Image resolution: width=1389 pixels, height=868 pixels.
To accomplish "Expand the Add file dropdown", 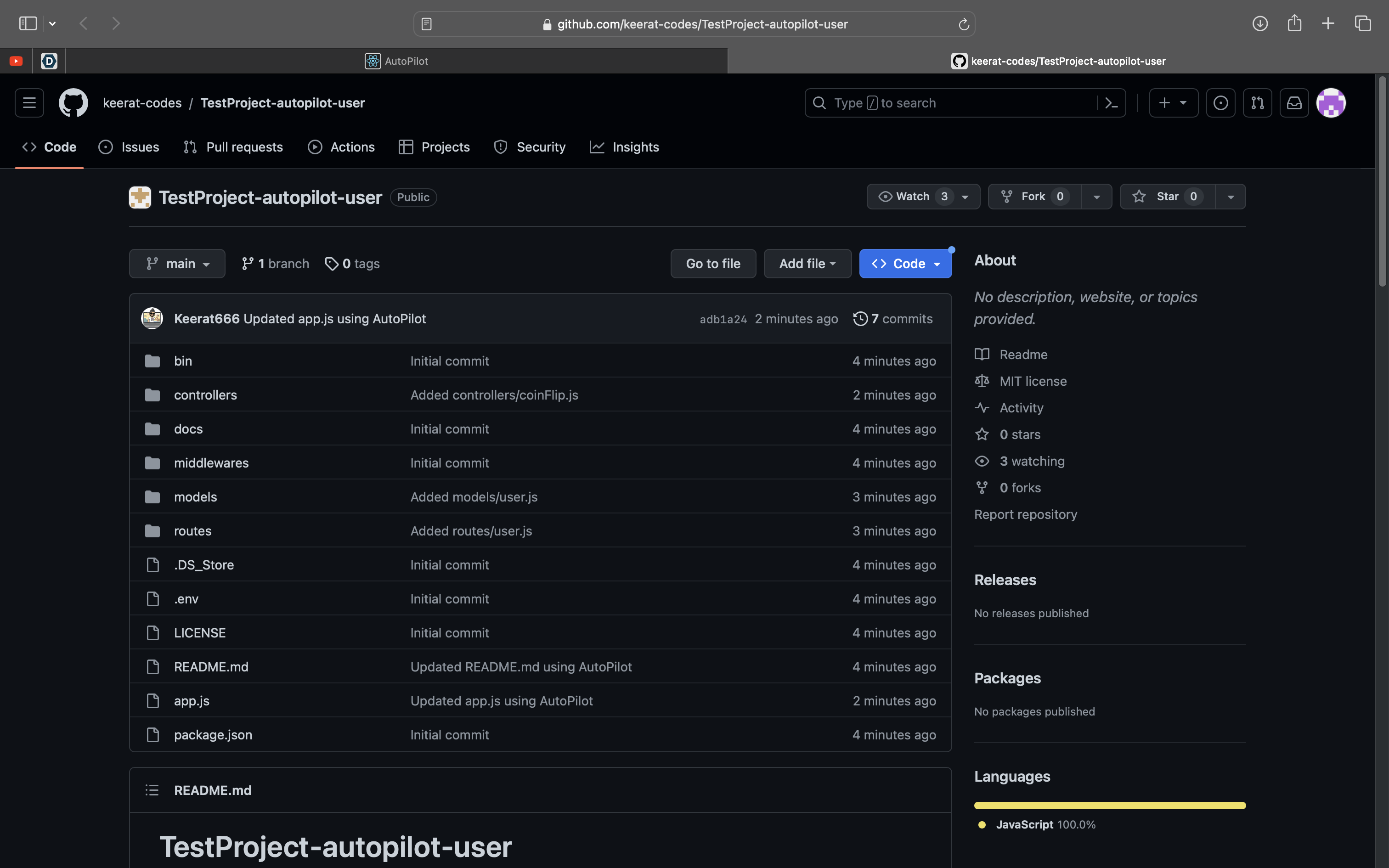I will [x=807, y=264].
